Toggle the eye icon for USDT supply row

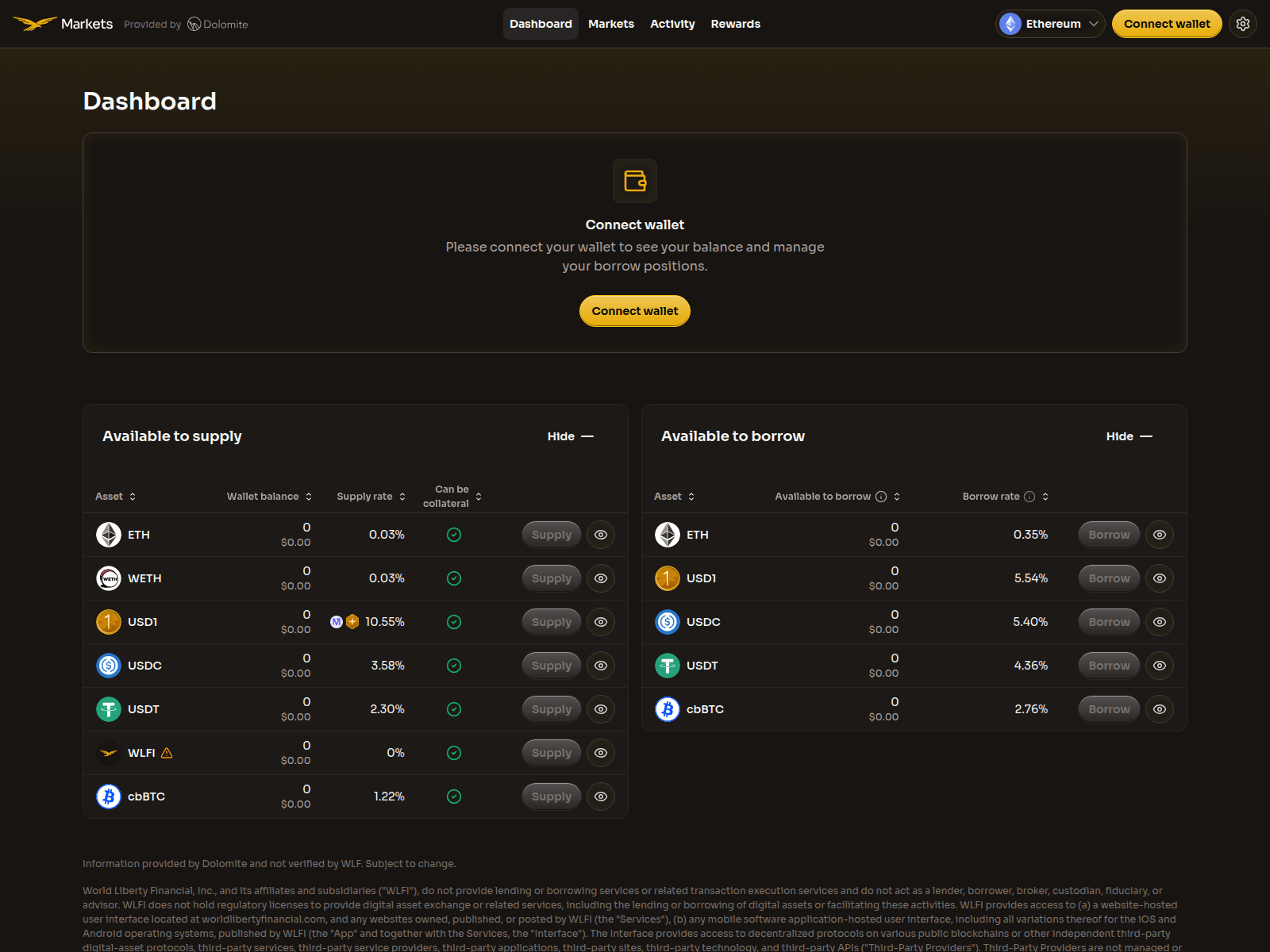pos(601,709)
